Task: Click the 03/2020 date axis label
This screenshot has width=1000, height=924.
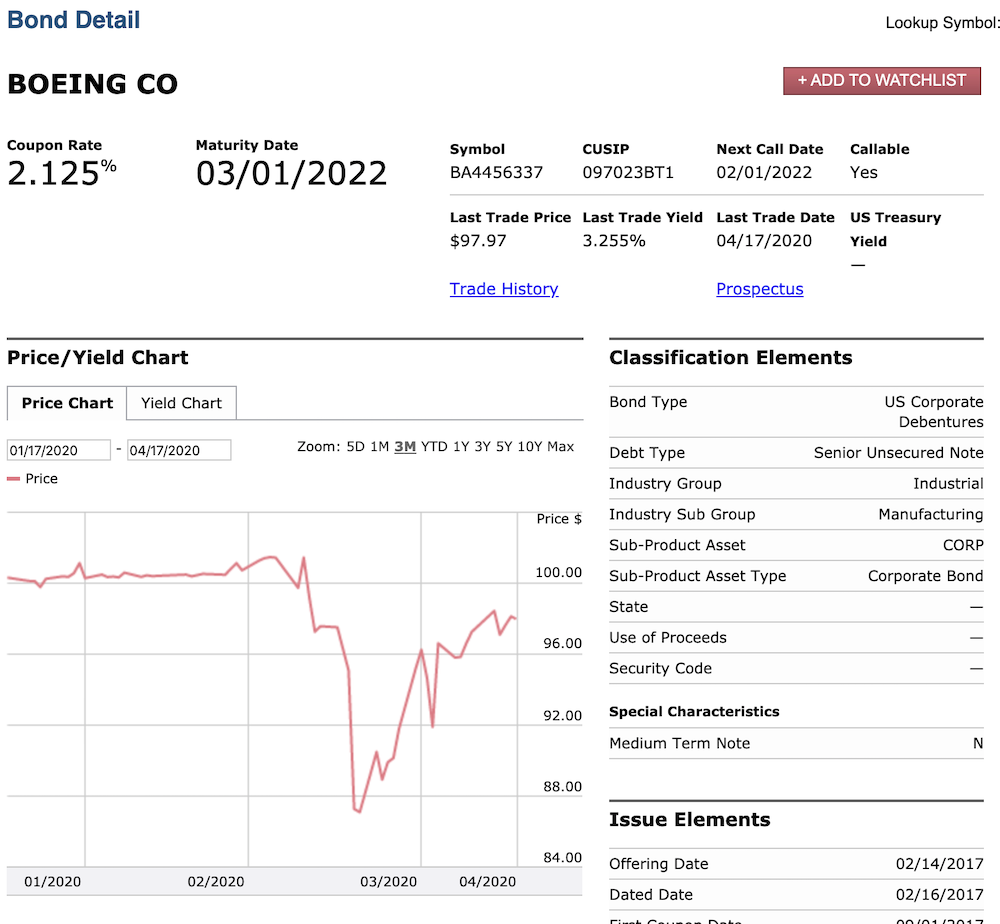Action: click(x=388, y=882)
